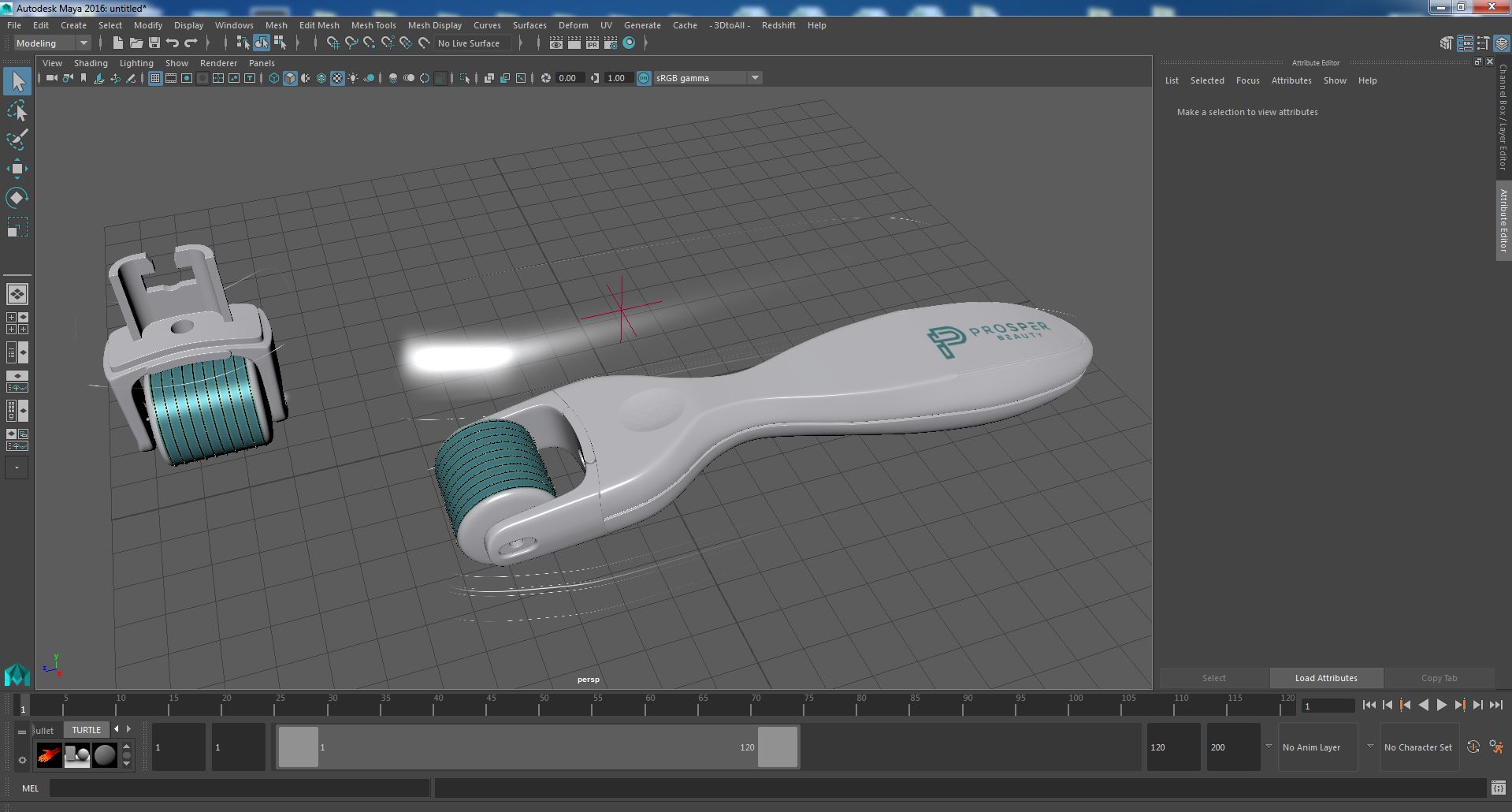Activate the Move tool

[x=17, y=169]
